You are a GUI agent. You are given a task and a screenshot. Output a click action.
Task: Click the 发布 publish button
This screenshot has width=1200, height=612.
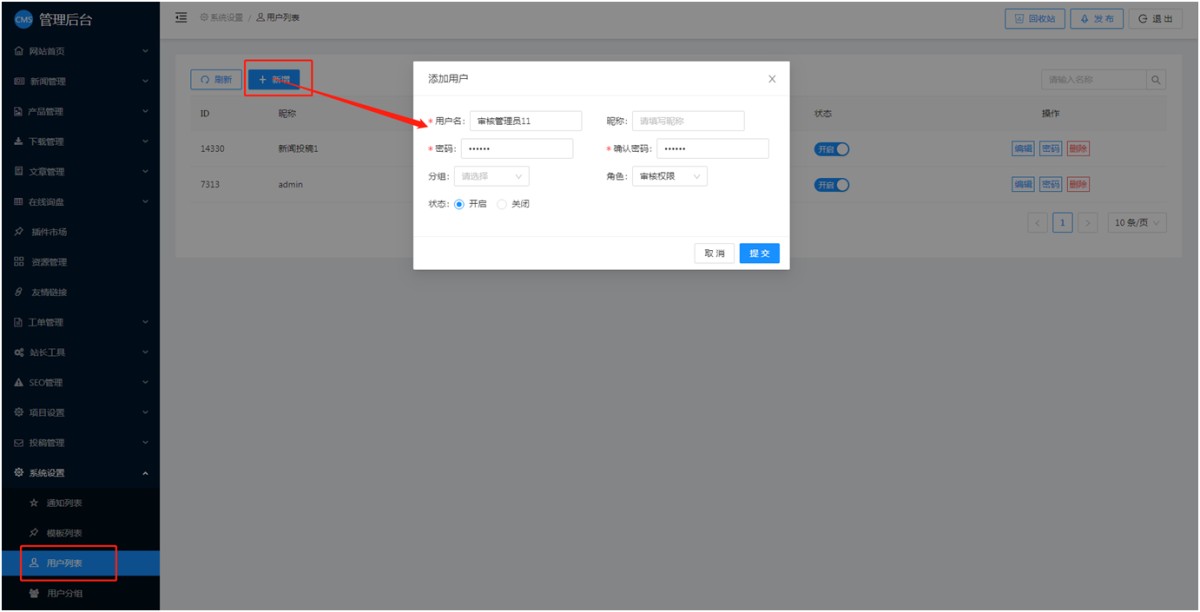pos(1097,18)
